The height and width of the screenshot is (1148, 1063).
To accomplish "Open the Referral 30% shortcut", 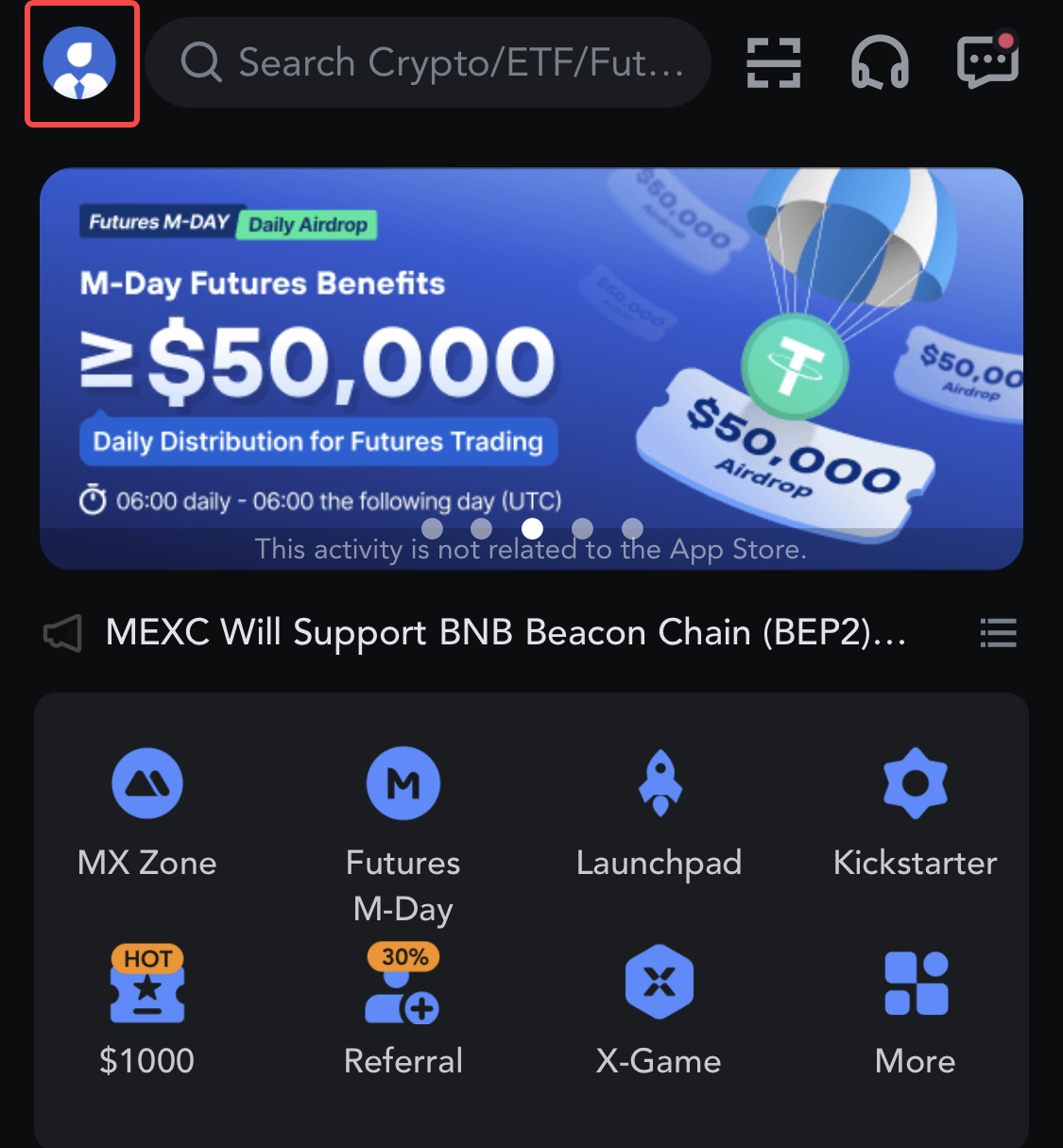I will [403, 1011].
